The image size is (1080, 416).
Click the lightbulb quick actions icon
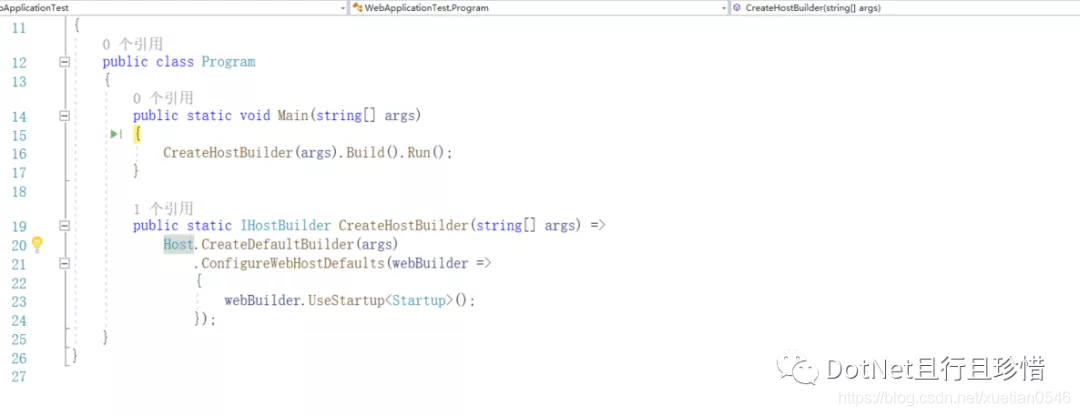click(x=37, y=245)
